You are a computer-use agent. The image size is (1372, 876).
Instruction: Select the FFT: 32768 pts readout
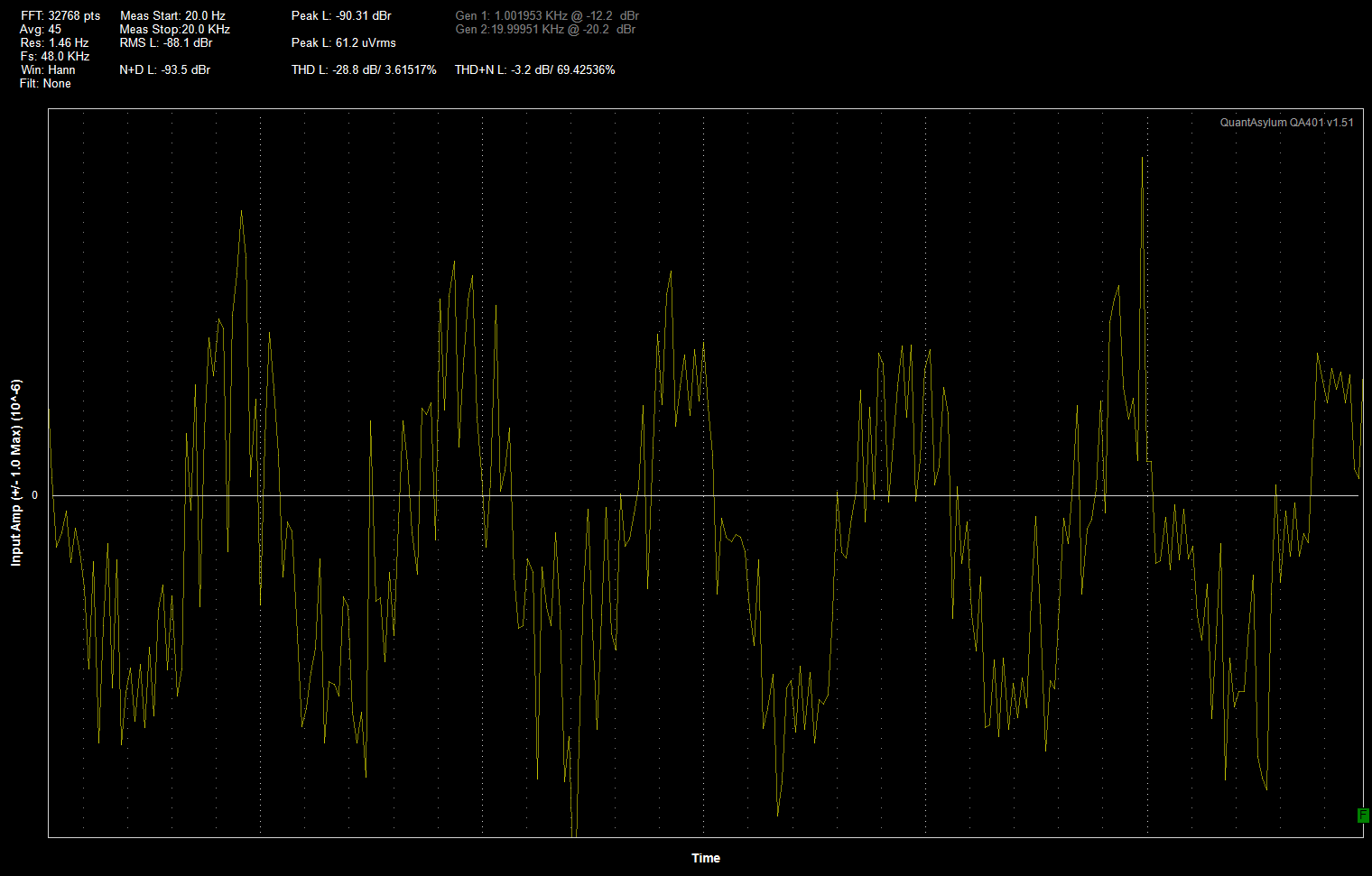pyautogui.click(x=60, y=16)
